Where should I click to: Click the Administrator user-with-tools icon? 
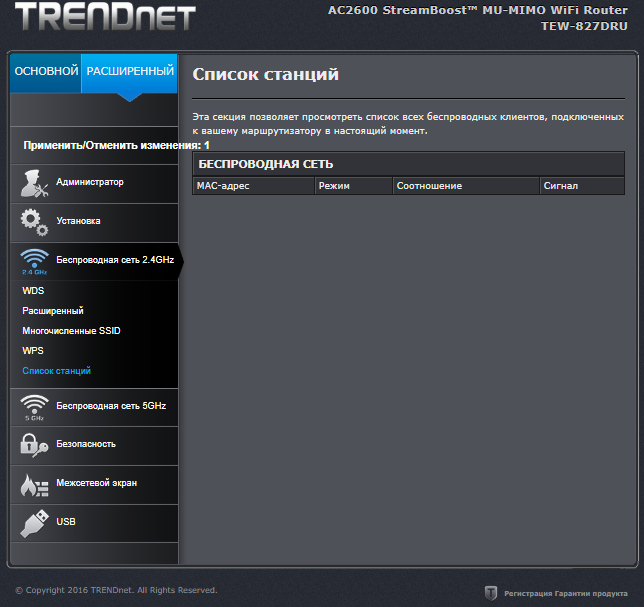34,183
